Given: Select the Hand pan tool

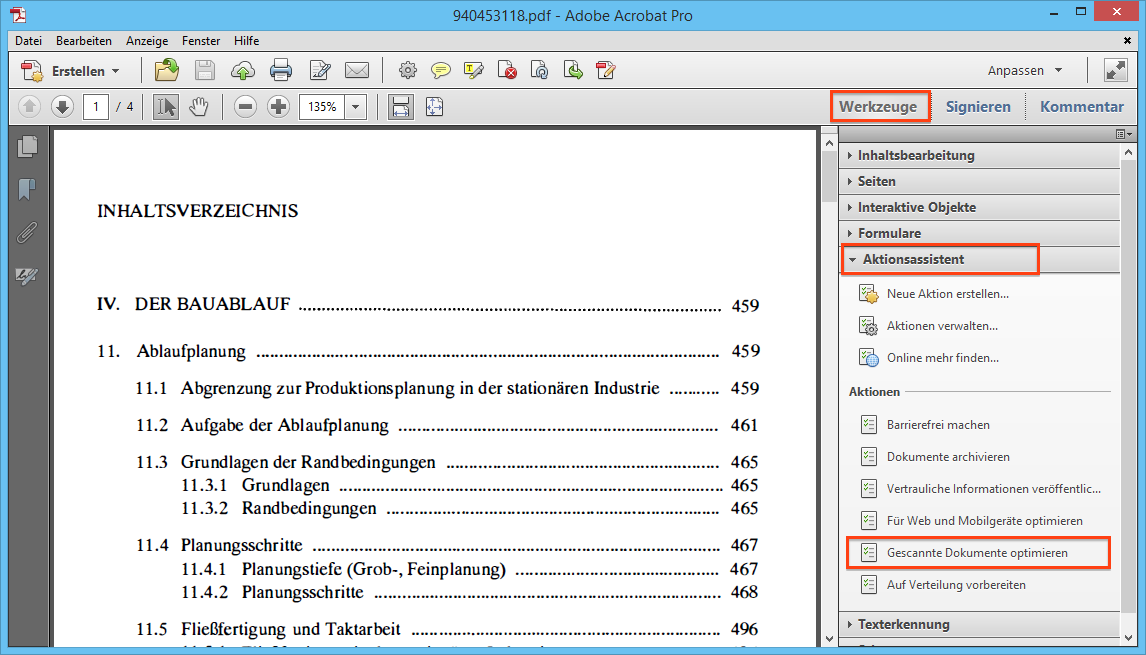Looking at the screenshot, I should coord(198,107).
